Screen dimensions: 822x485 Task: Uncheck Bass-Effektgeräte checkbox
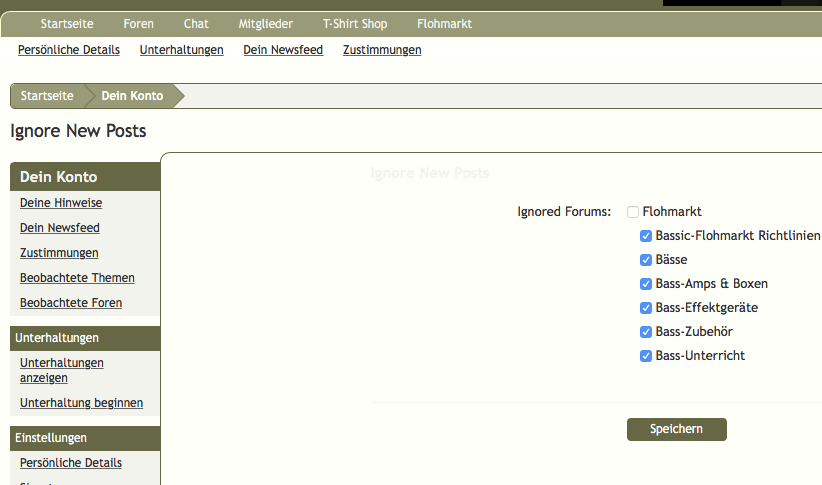(646, 308)
